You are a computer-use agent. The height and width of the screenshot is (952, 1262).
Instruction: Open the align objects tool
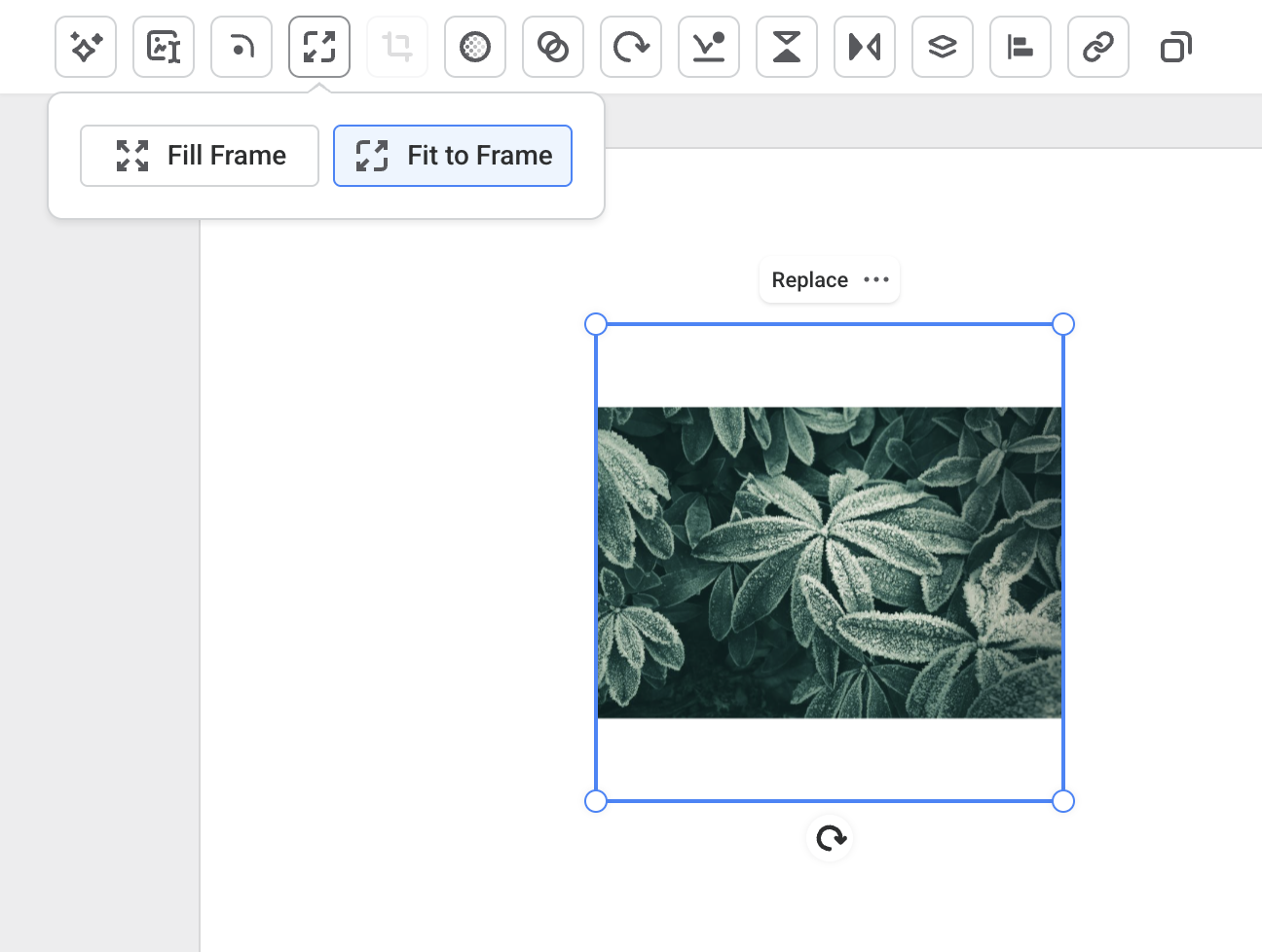tap(1021, 47)
